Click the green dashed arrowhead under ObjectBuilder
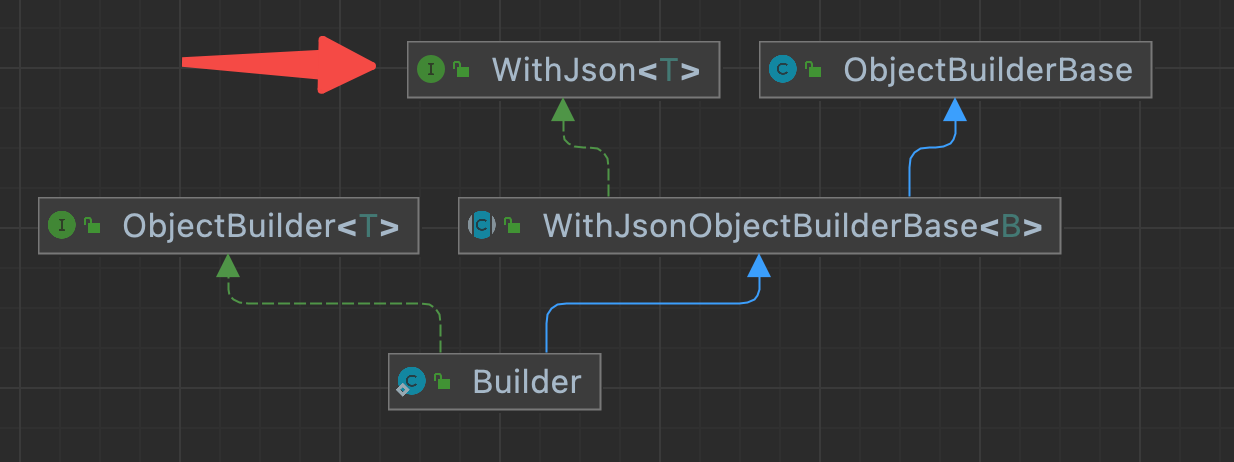 pos(228,265)
